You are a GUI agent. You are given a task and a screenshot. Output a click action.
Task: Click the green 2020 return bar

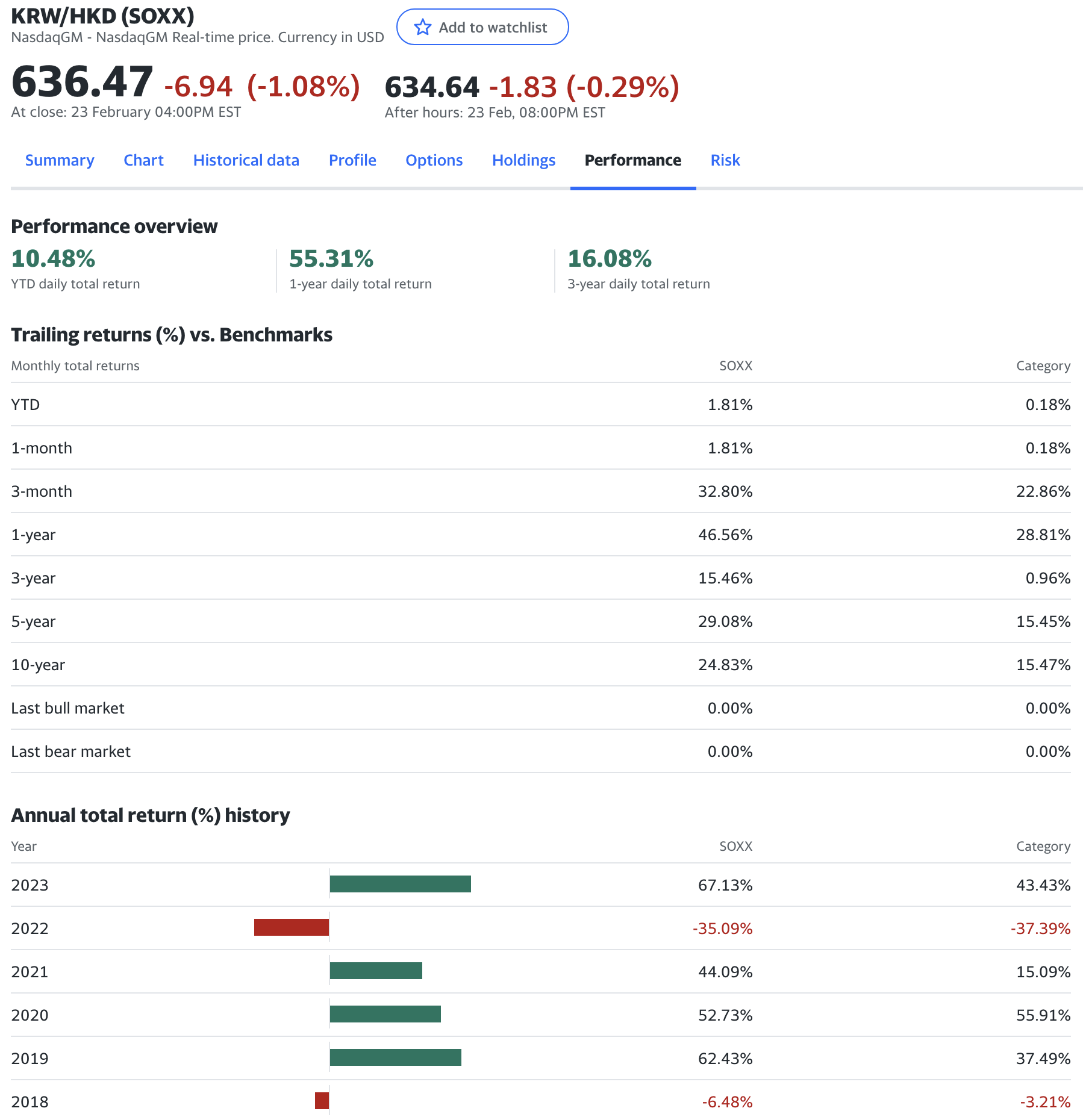pyautogui.click(x=385, y=1014)
